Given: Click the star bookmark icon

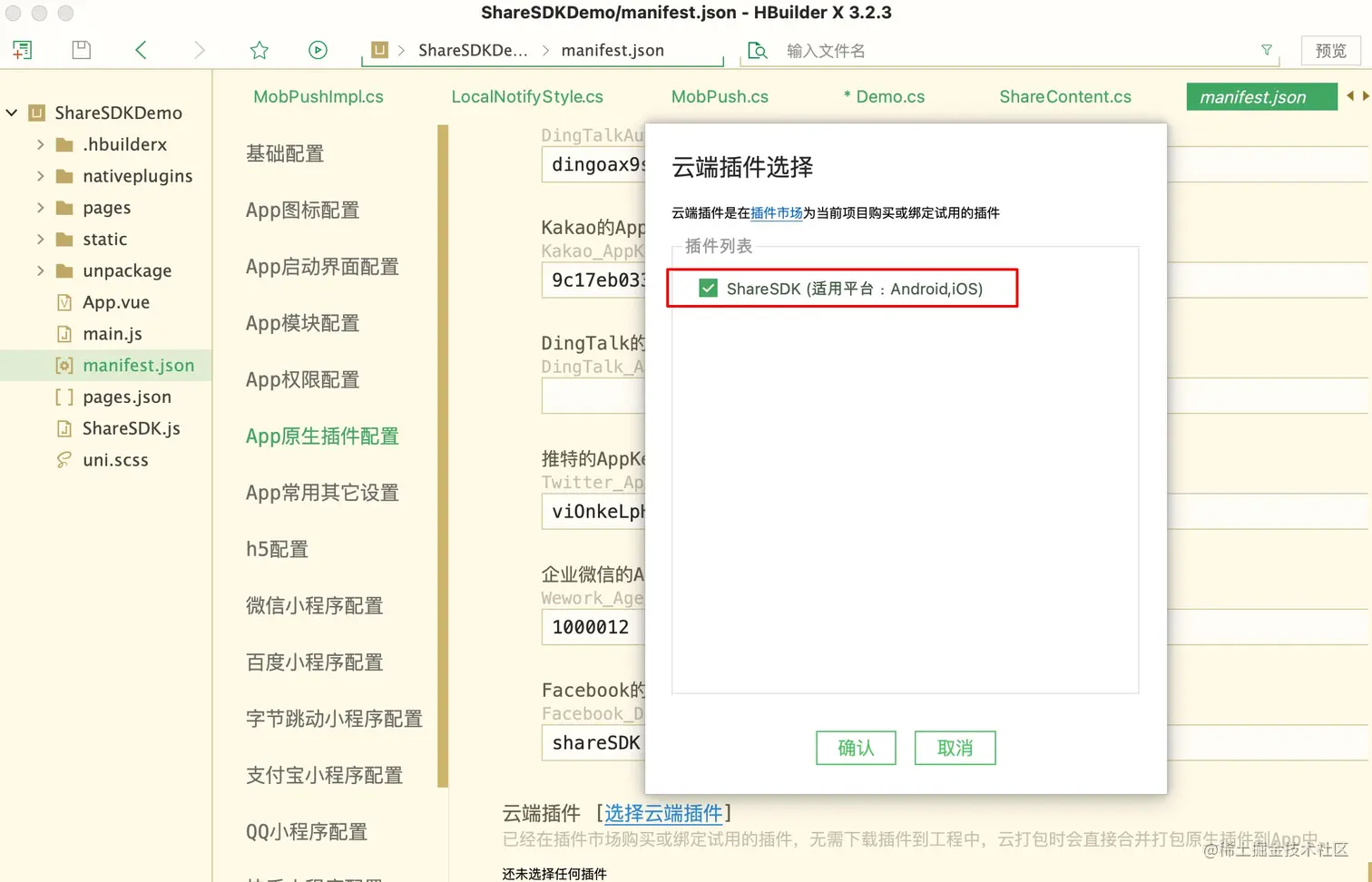Looking at the screenshot, I should 260,50.
